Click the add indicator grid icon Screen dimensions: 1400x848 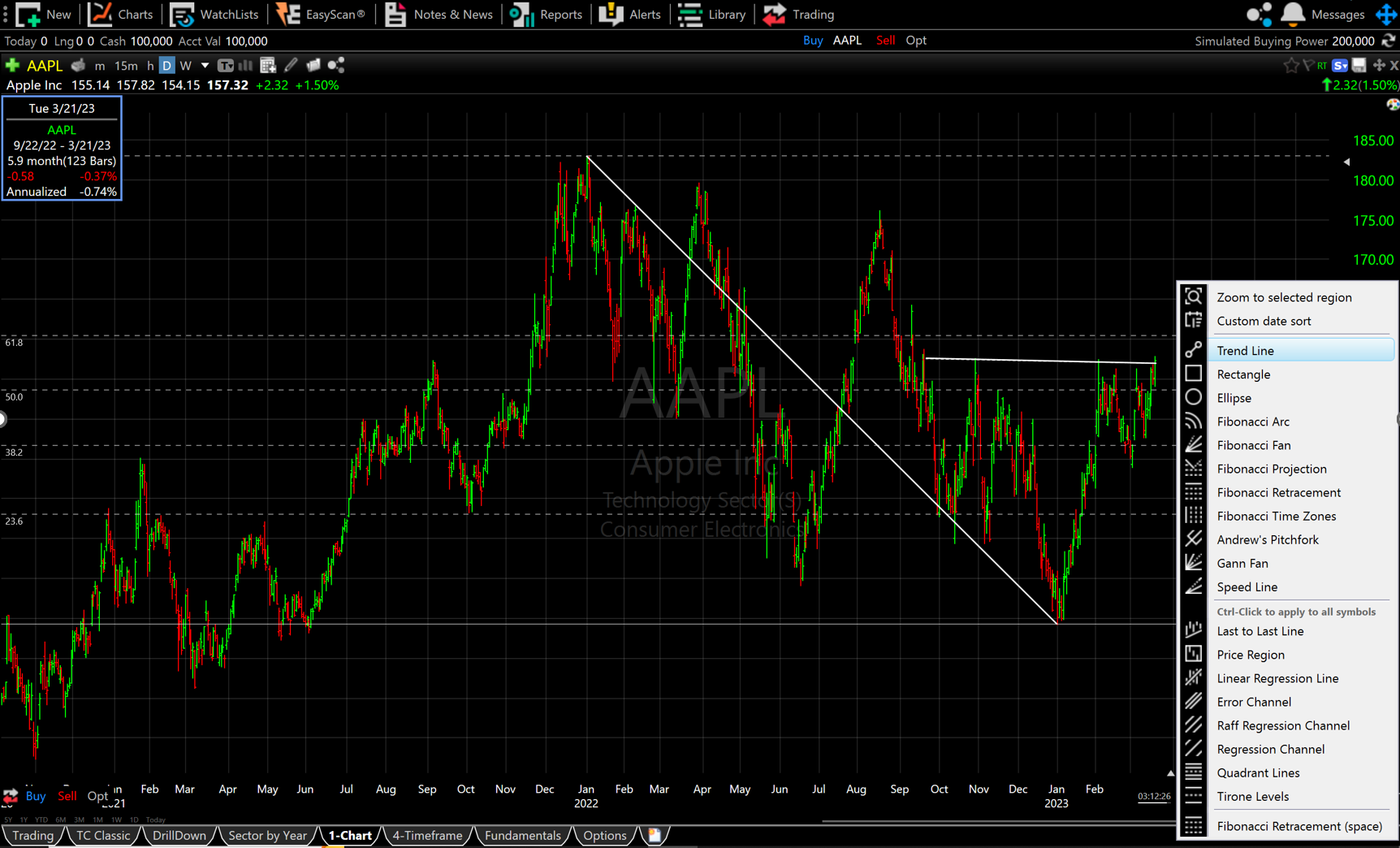click(x=268, y=65)
